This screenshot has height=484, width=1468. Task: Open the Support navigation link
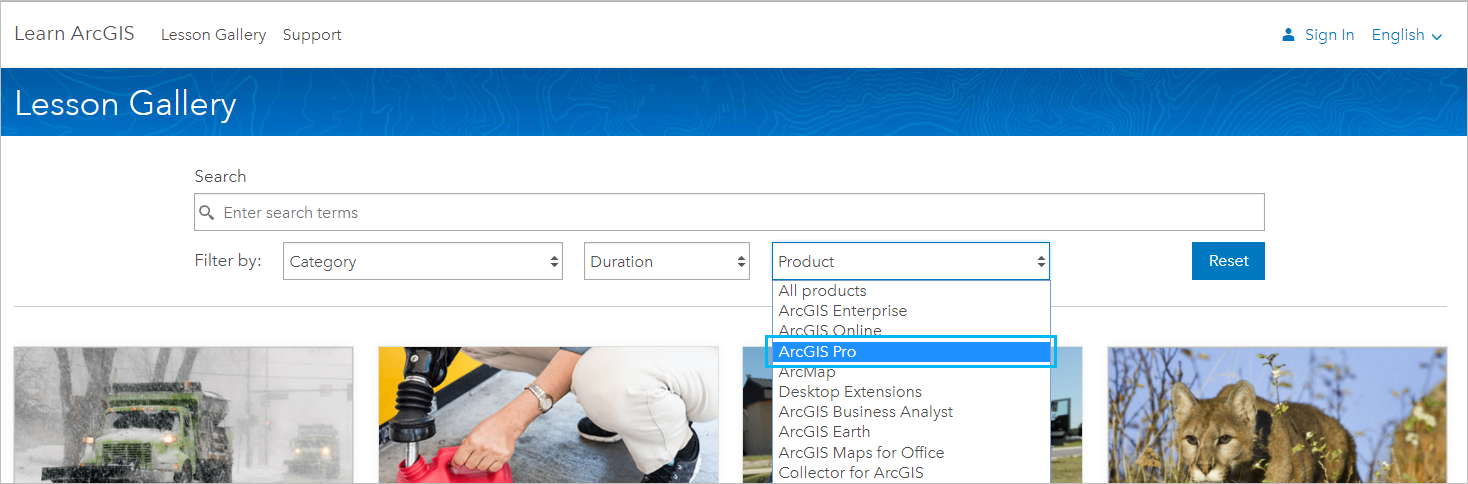(x=312, y=35)
